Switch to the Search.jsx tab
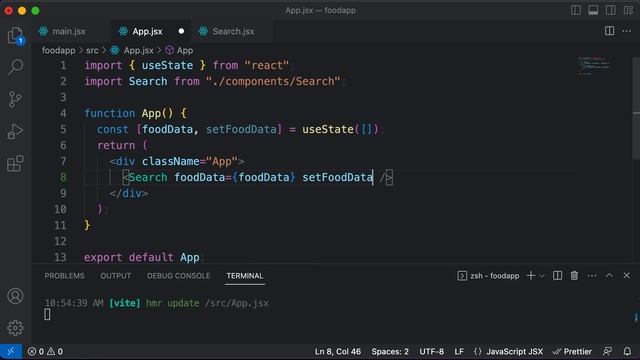 (x=233, y=31)
